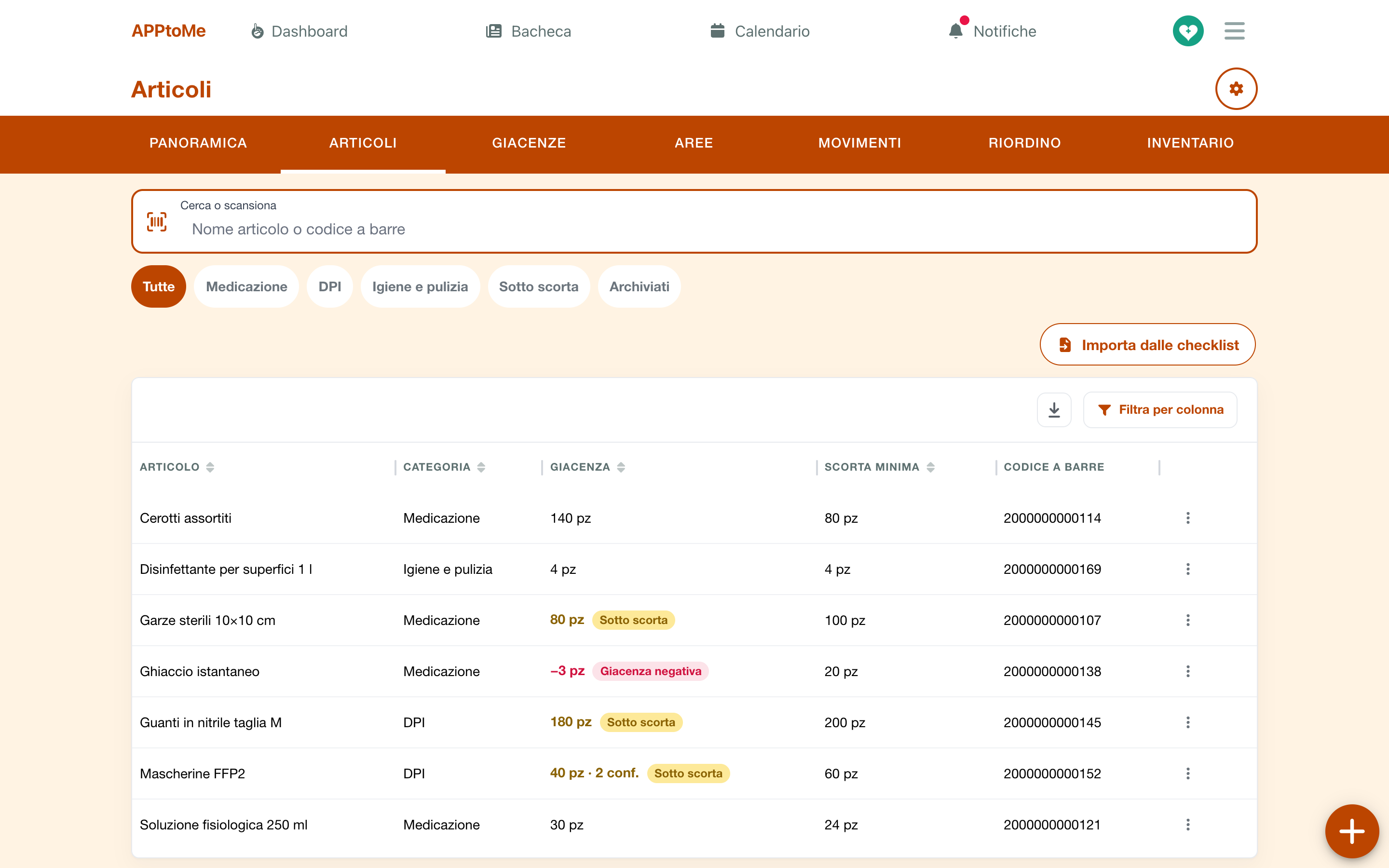Sort by Articolo column
This screenshot has width=1389, height=868.
tap(177, 467)
